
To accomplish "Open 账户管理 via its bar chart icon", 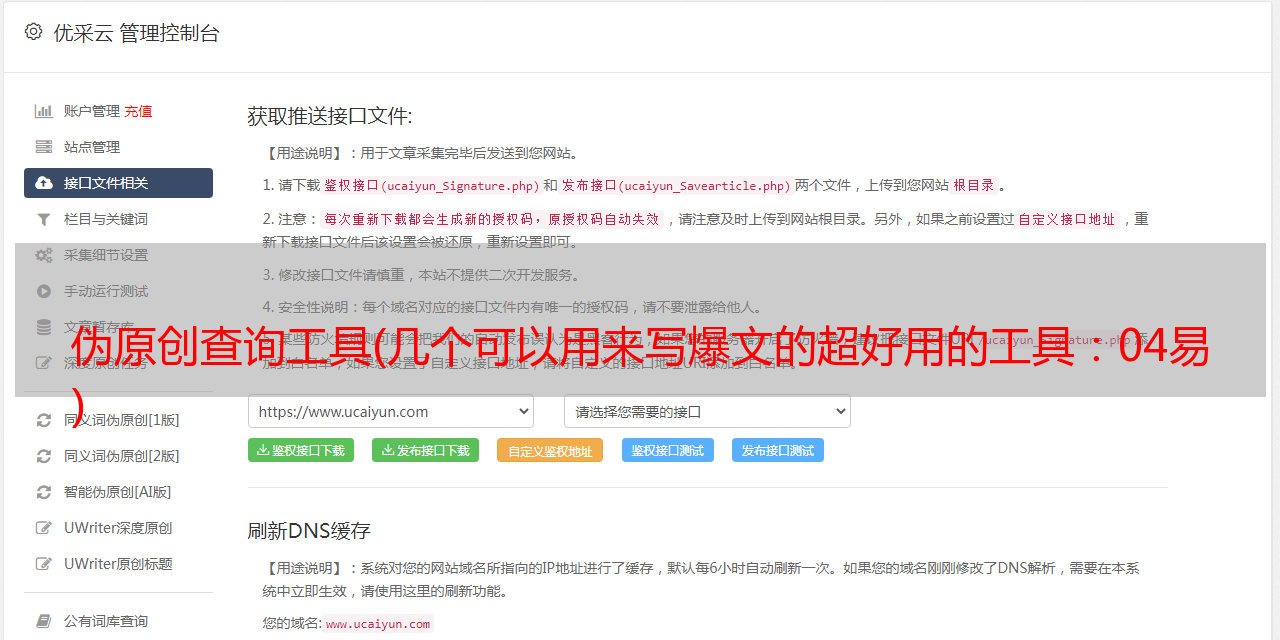I will pyautogui.click(x=43, y=111).
